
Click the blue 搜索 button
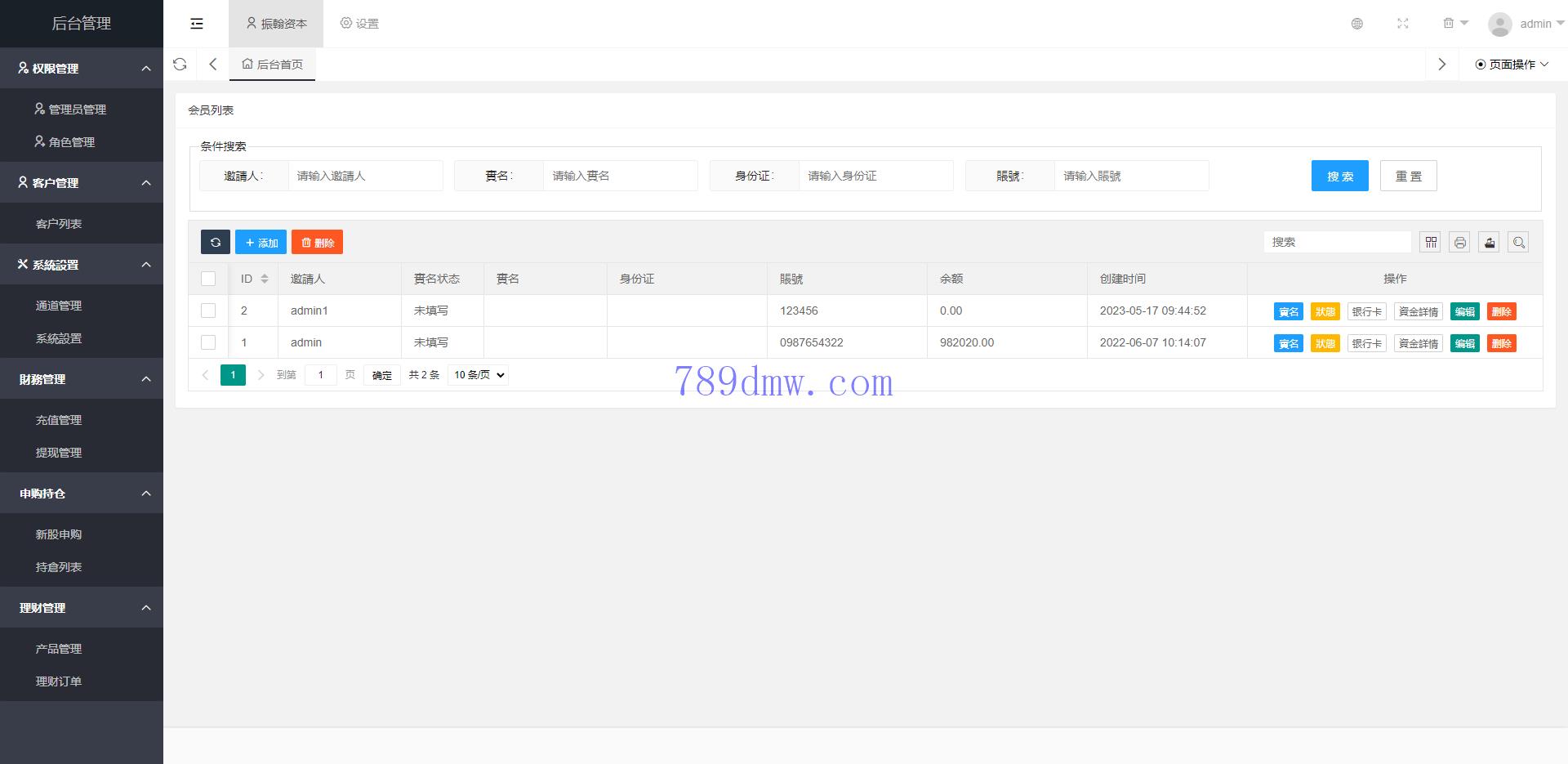tap(1339, 176)
